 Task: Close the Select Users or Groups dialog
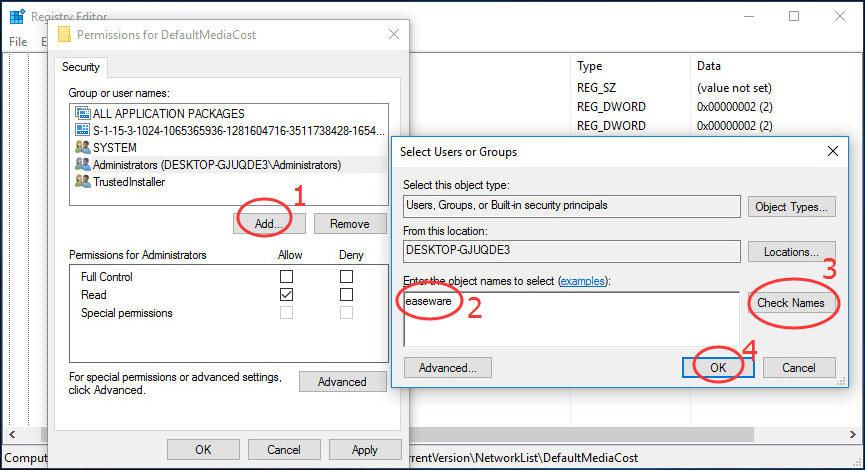[833, 151]
